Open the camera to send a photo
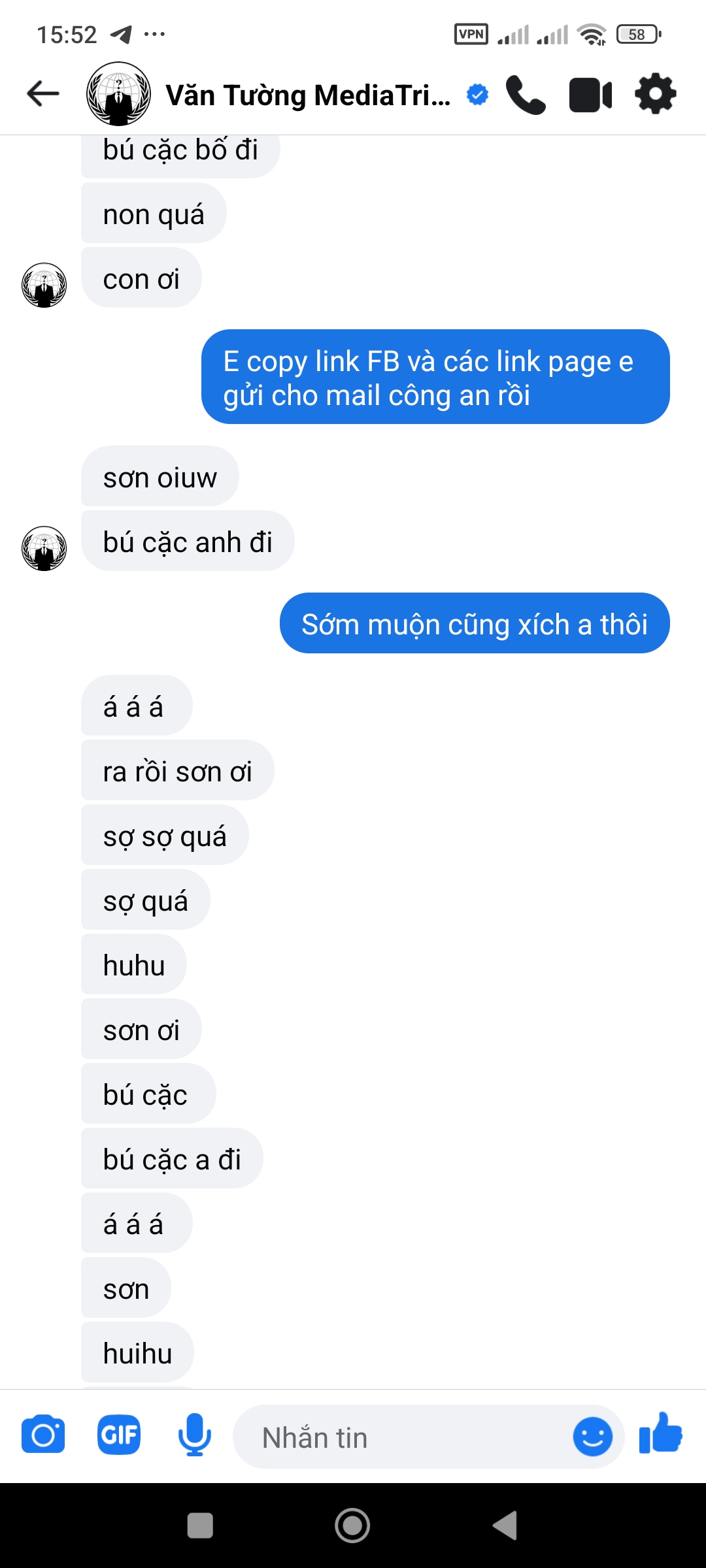 43,1435
